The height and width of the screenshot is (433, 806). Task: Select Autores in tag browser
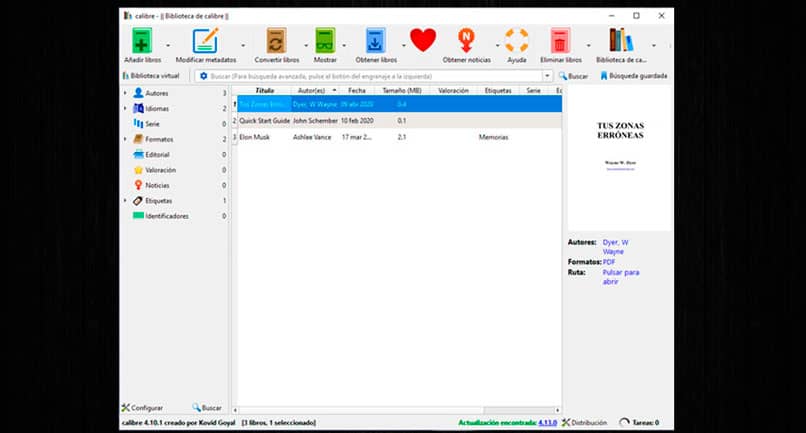click(156, 93)
